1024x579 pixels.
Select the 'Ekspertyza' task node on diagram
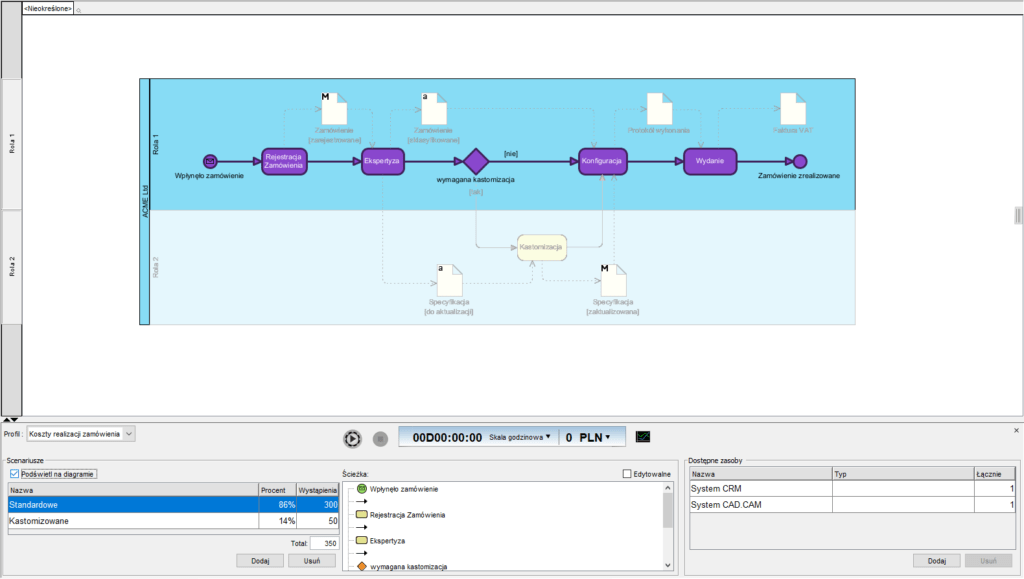pos(383,161)
